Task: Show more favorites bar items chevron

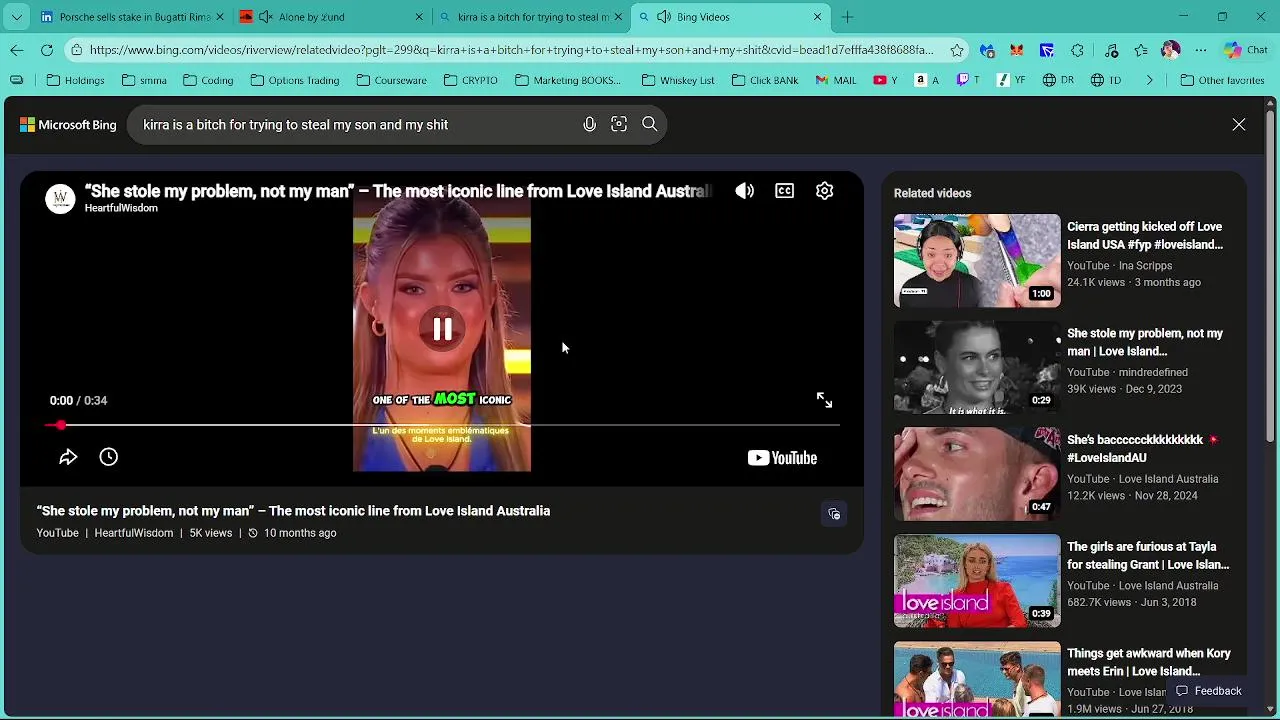Action: [1149, 80]
